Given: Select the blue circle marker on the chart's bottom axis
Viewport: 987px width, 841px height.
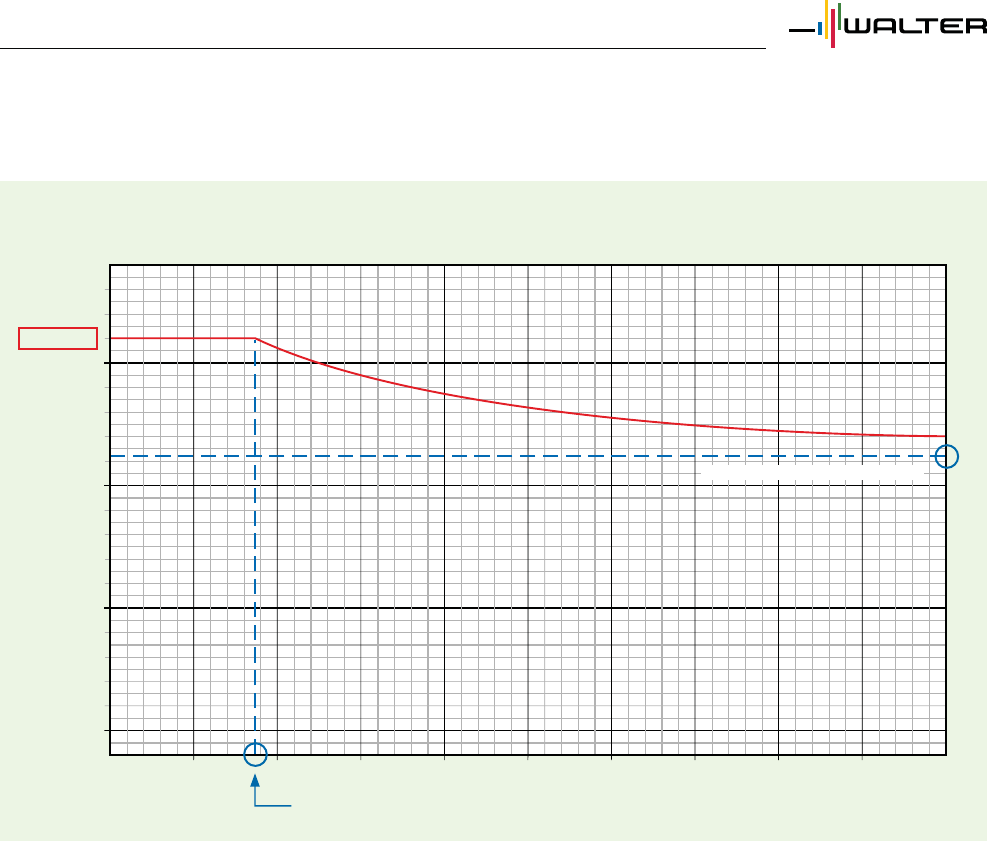Looking at the screenshot, I should pos(256,754).
